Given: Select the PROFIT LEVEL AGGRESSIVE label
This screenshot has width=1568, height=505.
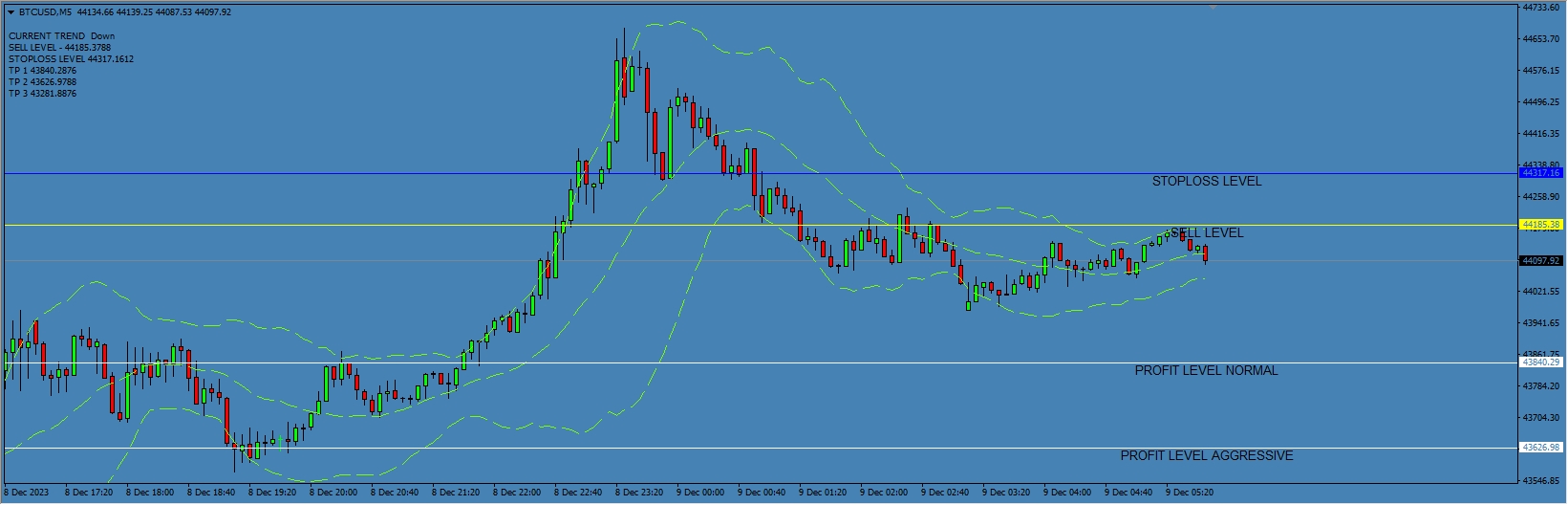Looking at the screenshot, I should [1207, 455].
